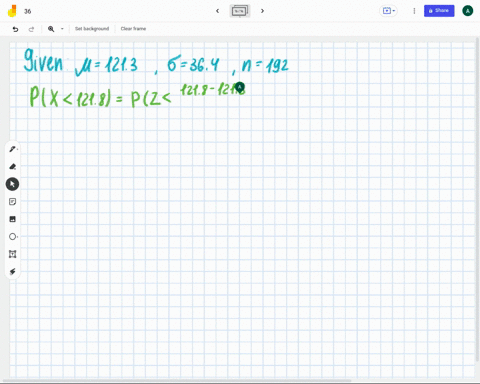Add a sticky note

13,202
